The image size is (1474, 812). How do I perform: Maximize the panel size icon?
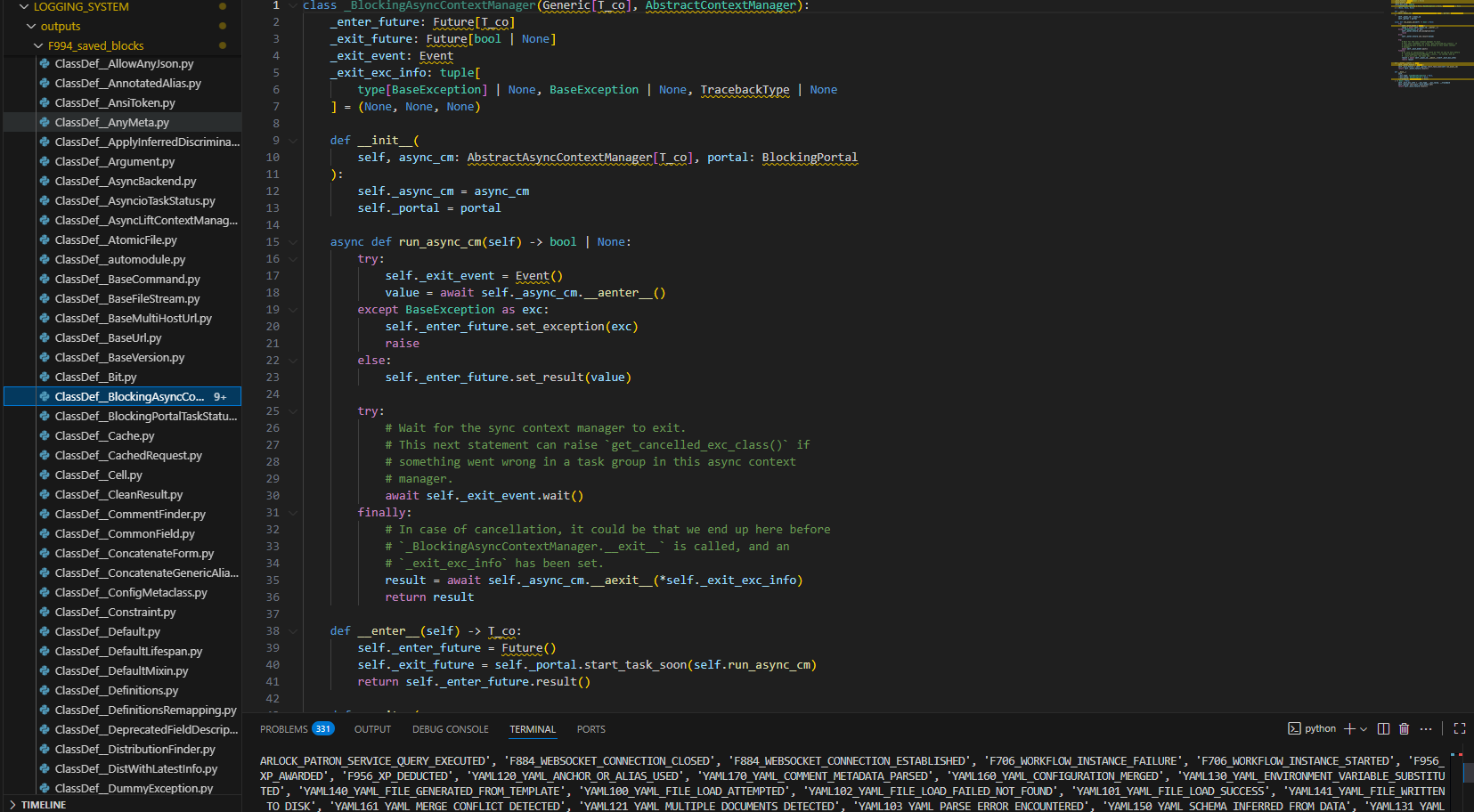pyautogui.click(x=1459, y=728)
